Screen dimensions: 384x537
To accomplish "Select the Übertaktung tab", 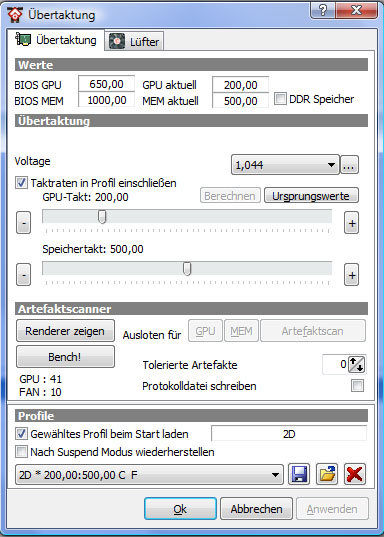I will [x=56, y=40].
